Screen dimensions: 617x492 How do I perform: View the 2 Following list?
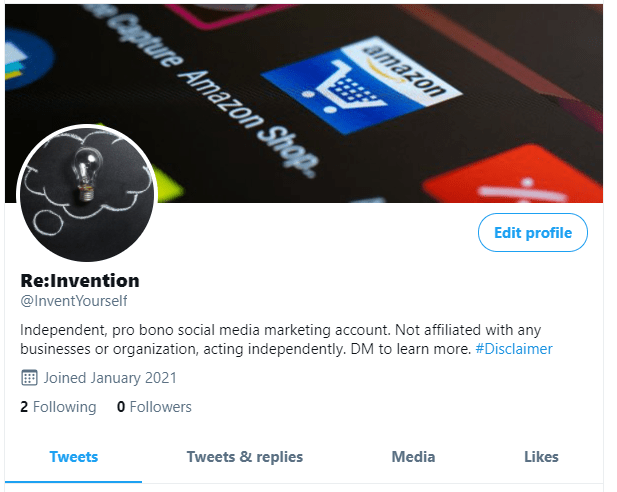click(58, 407)
